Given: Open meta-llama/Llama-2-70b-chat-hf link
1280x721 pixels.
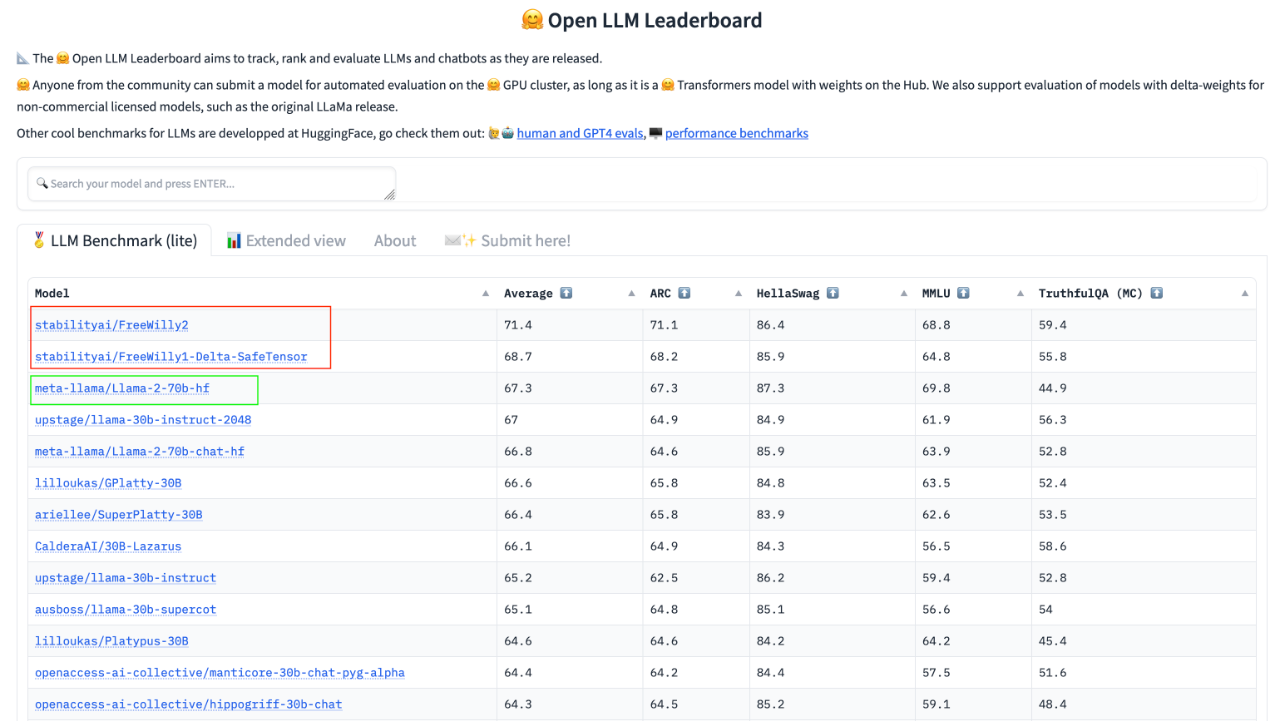Looking at the screenshot, I should (x=140, y=451).
